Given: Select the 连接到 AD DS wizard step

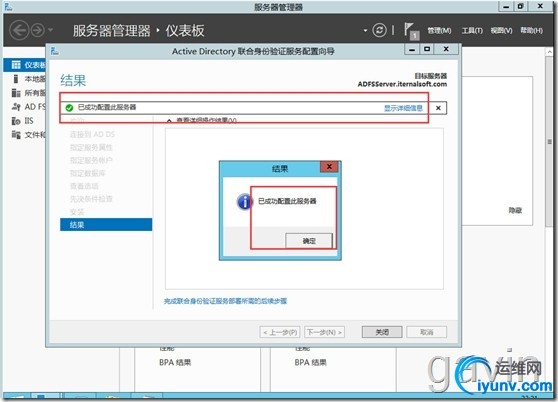Looking at the screenshot, I should tap(92, 134).
